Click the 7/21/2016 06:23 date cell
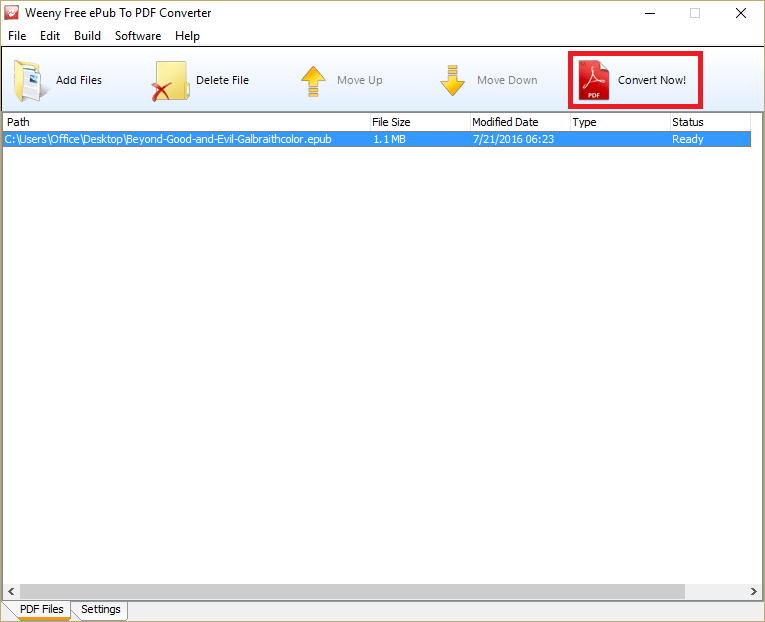The width and height of the screenshot is (765, 622). click(513, 139)
